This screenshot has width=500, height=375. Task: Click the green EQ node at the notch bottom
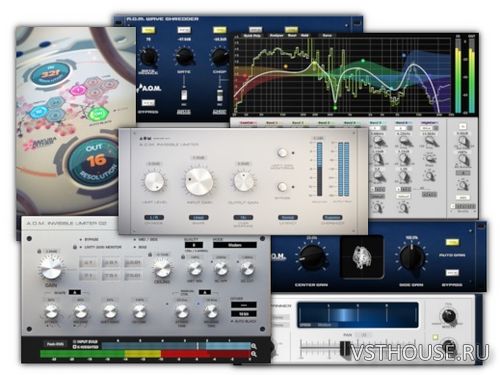pos(335,107)
